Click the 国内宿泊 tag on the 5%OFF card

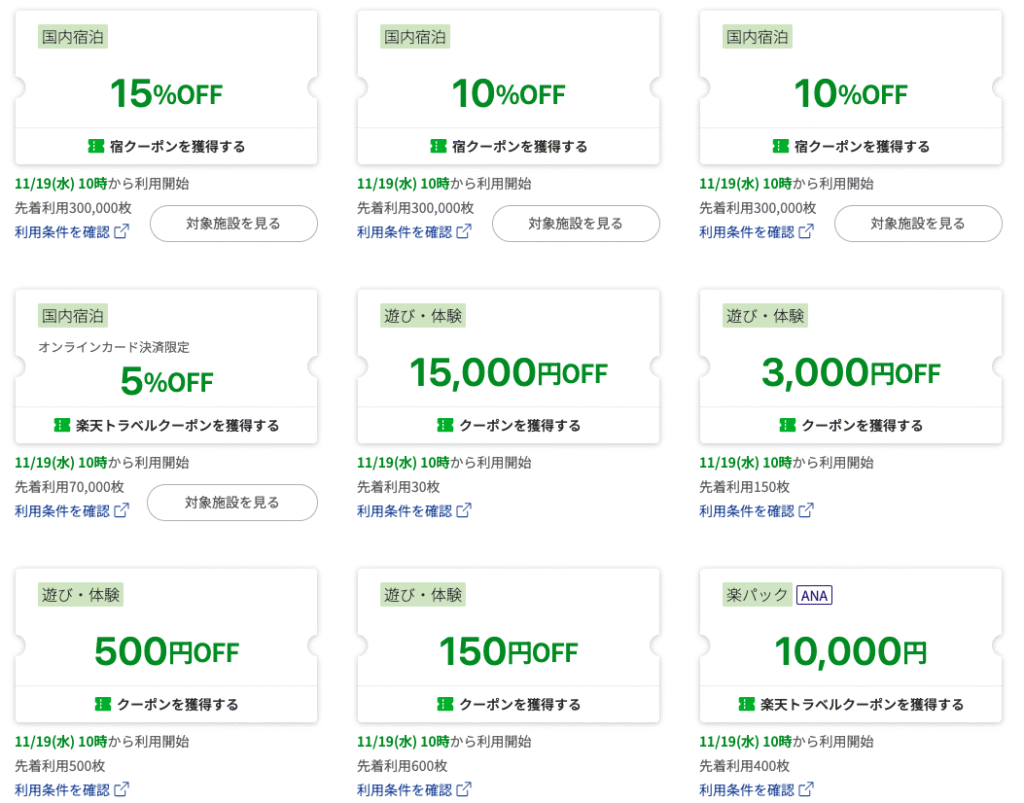(x=72, y=316)
